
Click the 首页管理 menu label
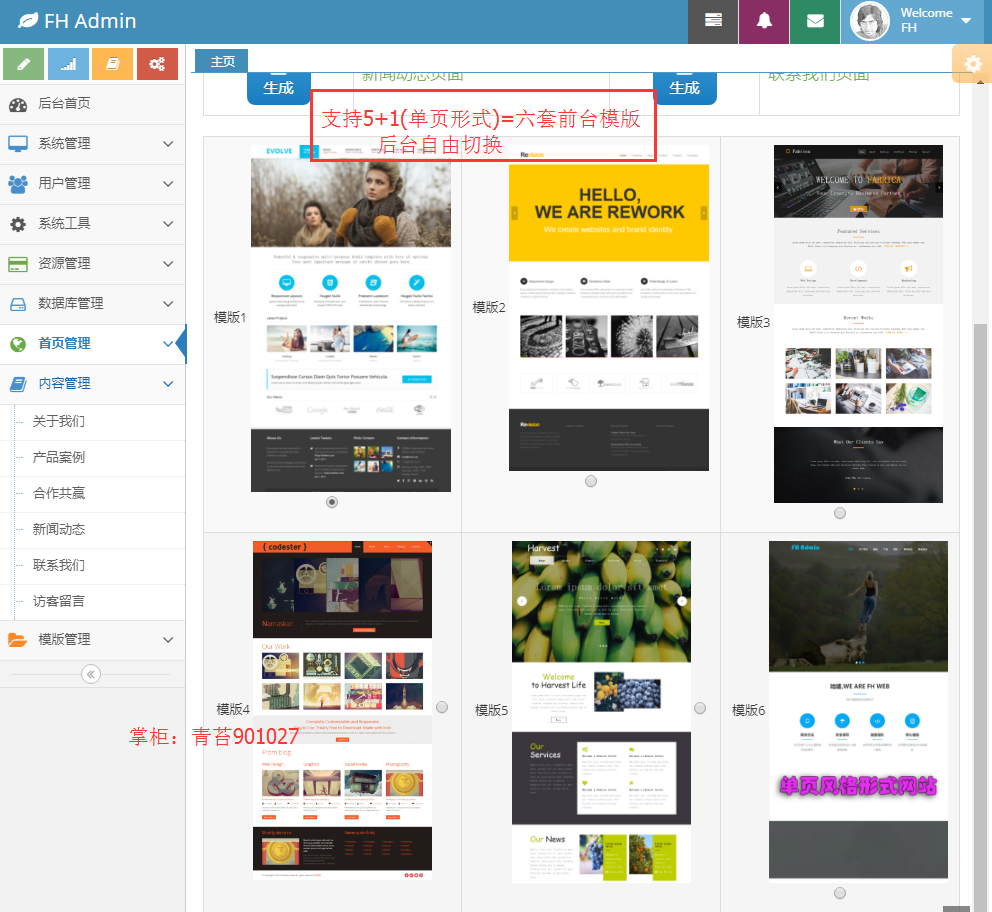[64, 343]
